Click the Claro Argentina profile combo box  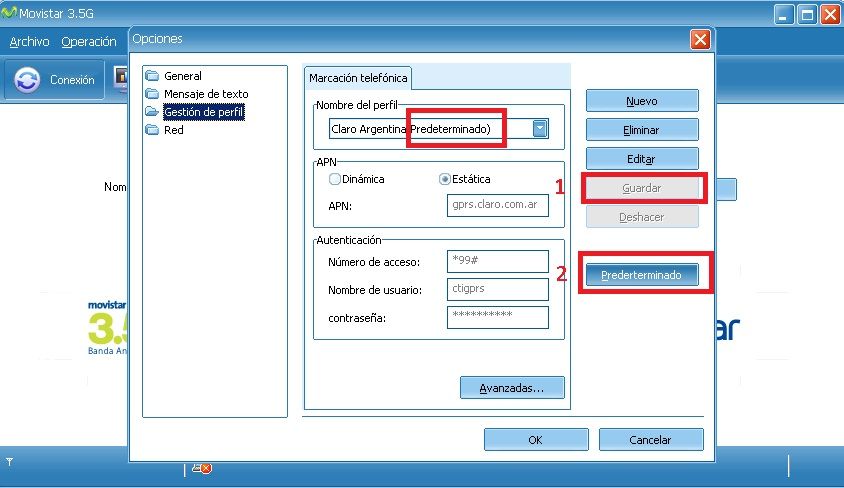[x=439, y=129]
